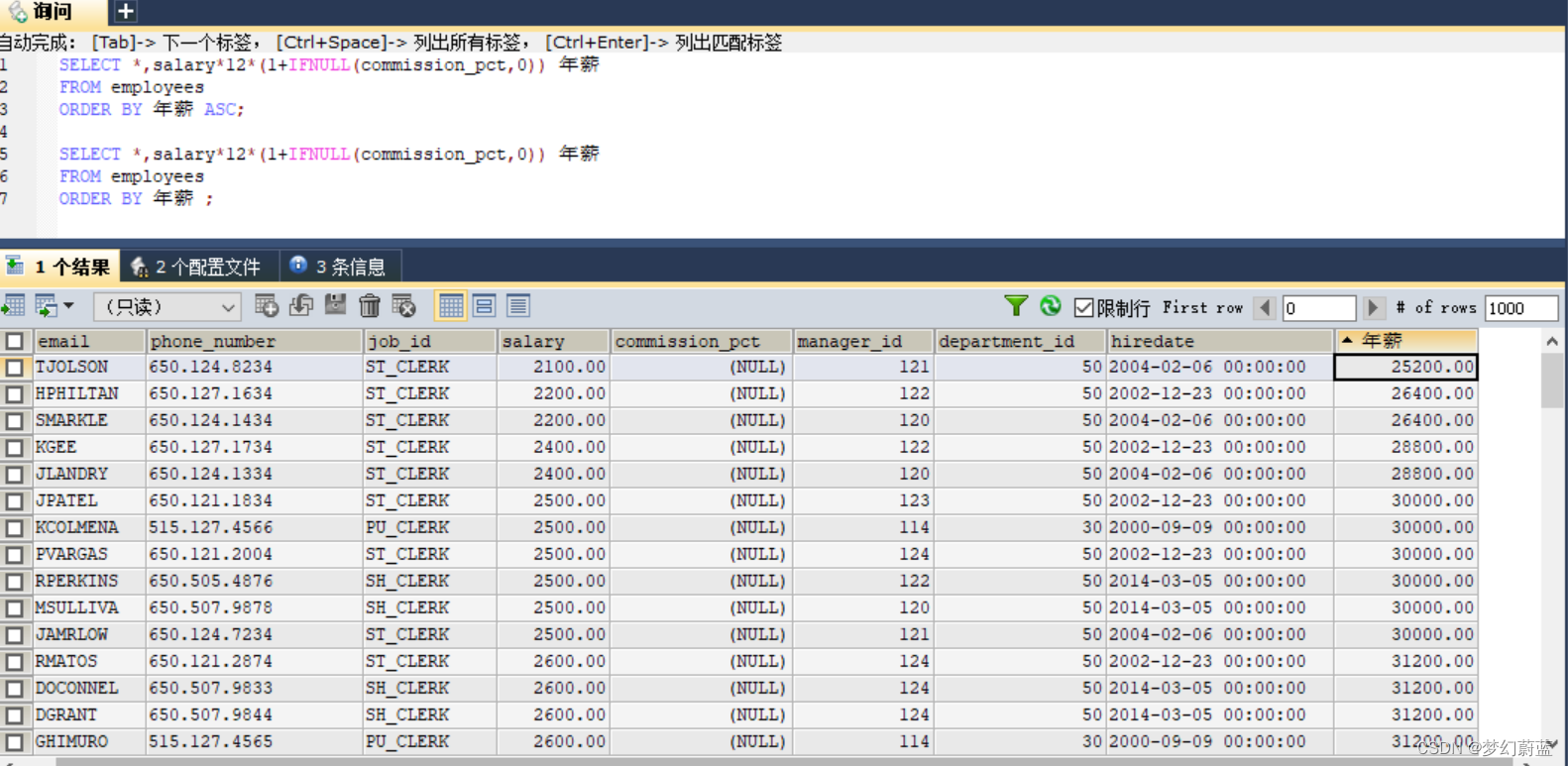Click the result grid vertical scrollbar thumb
Viewport: 1568px width, 766px height.
[1552, 381]
